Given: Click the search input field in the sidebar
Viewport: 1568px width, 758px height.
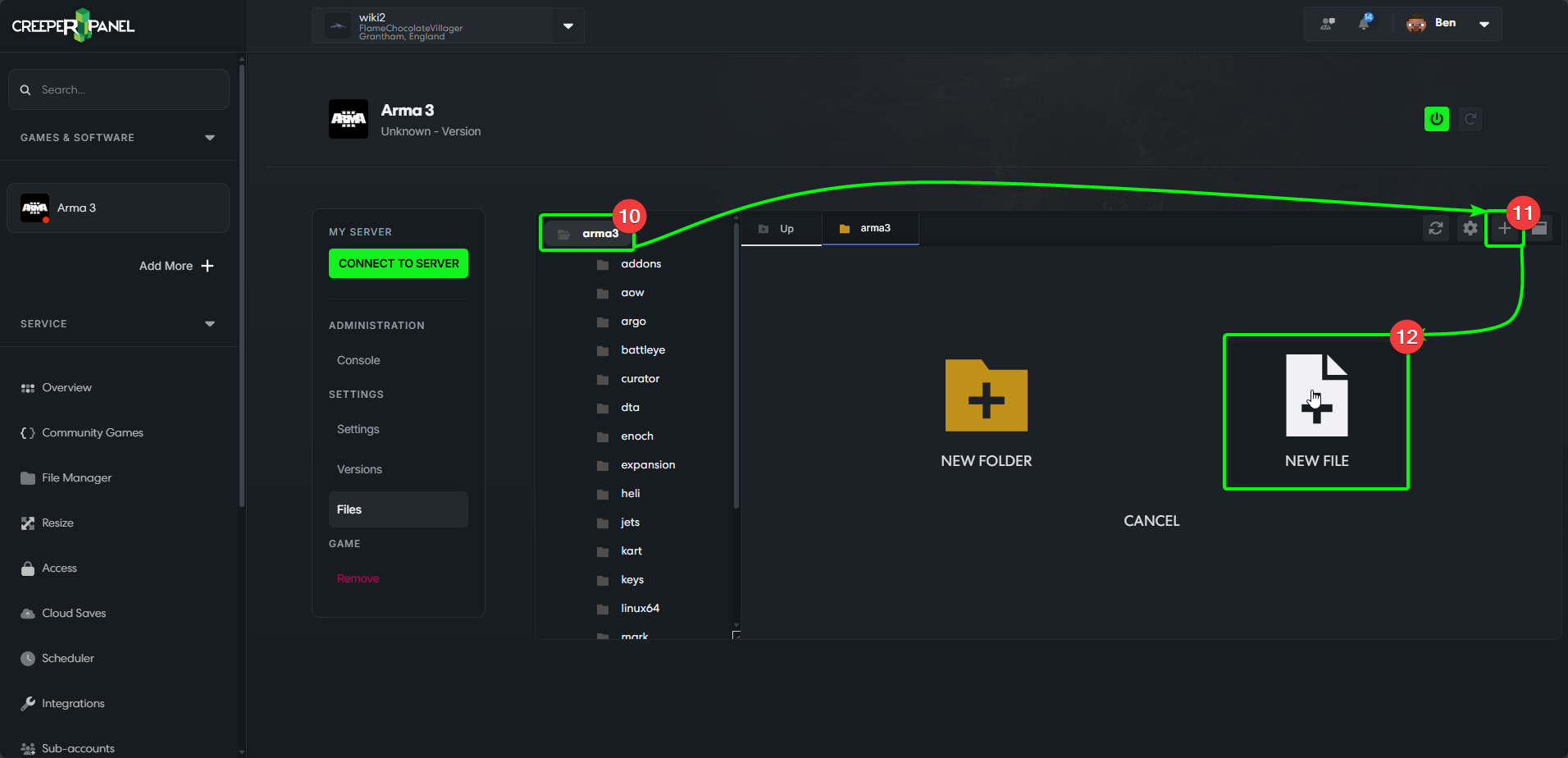Looking at the screenshot, I should pos(118,89).
